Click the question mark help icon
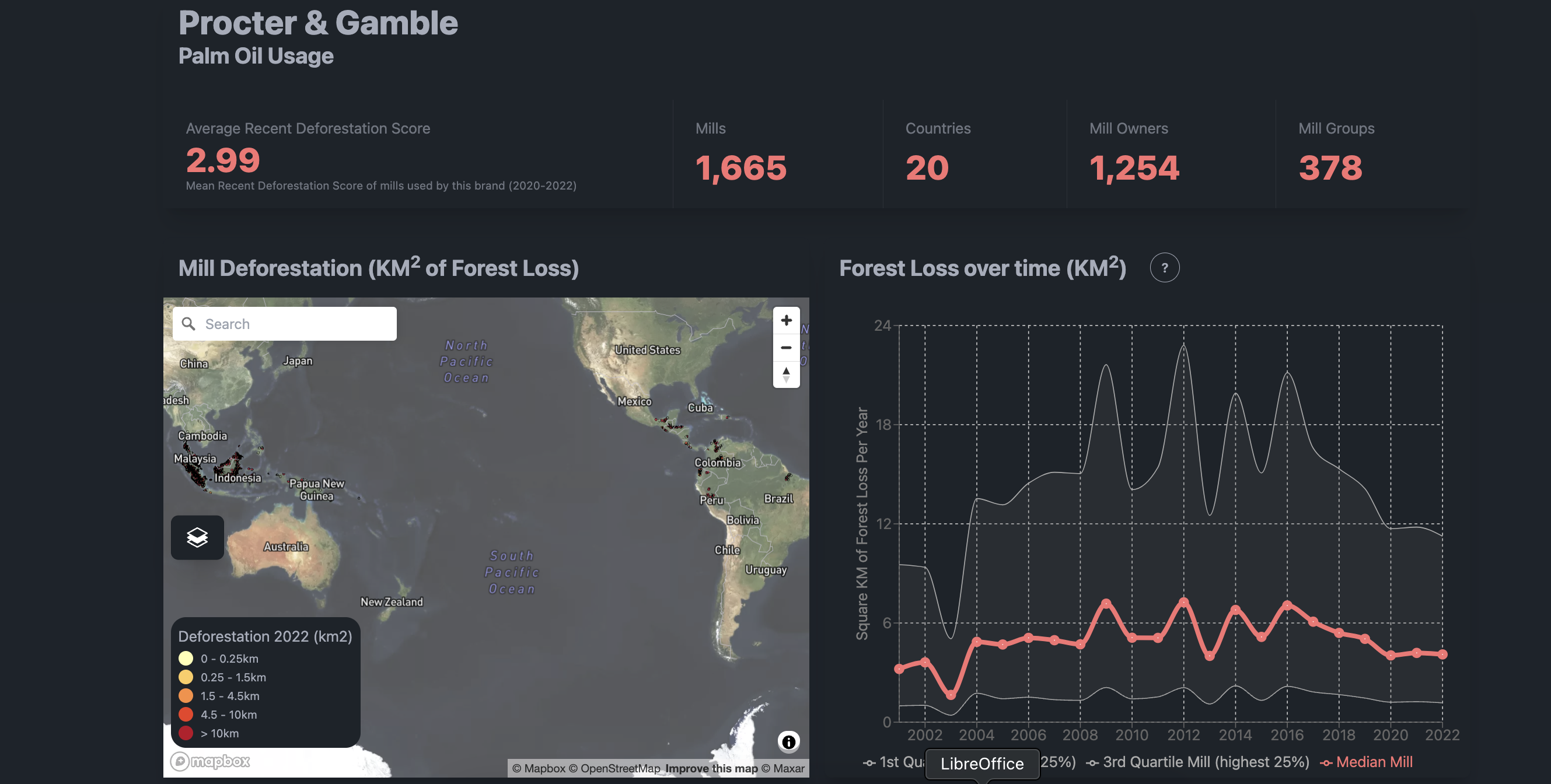The height and width of the screenshot is (784, 1551). (x=1164, y=268)
